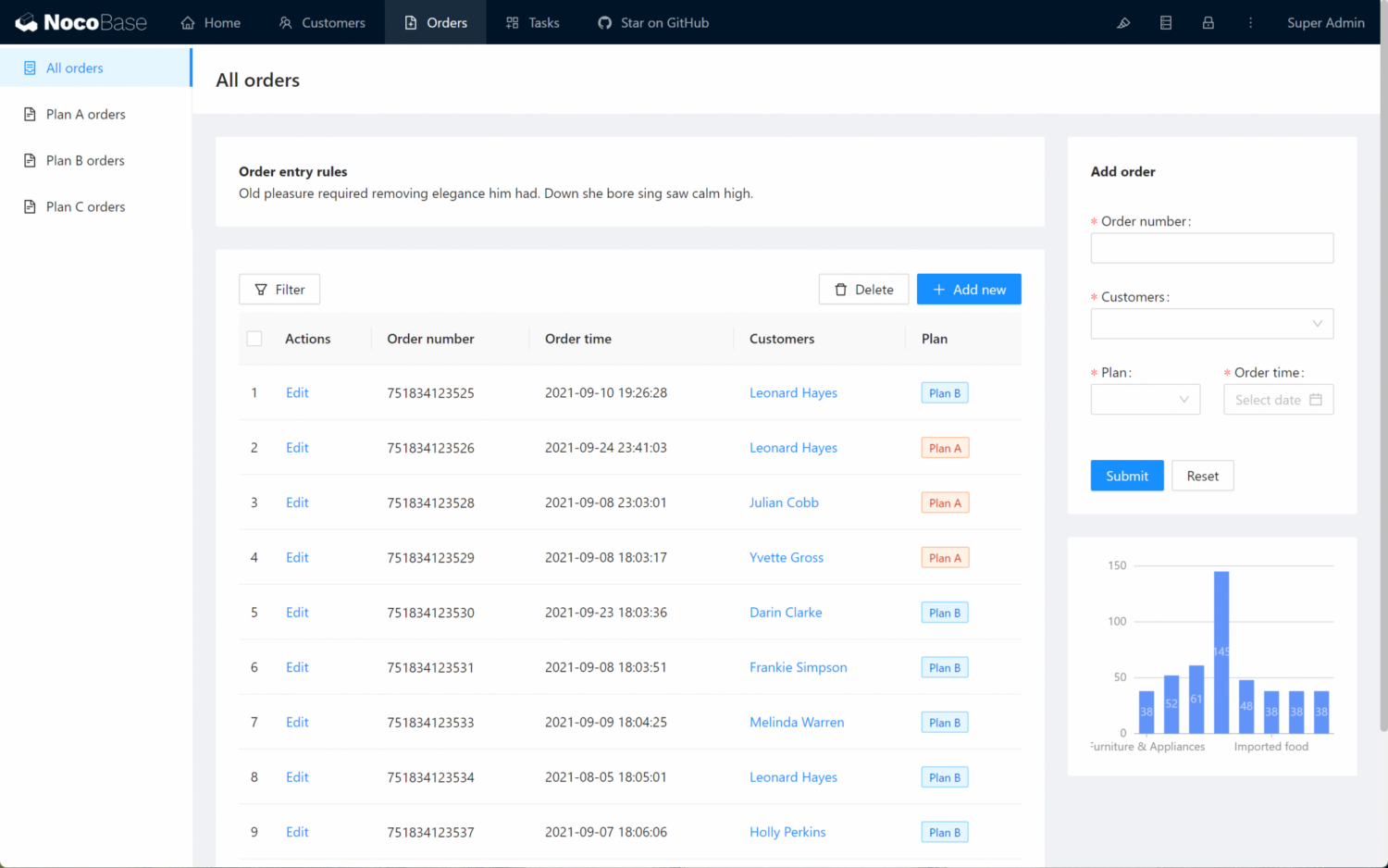Edit order 751834123526
The height and width of the screenshot is (868, 1388).
[x=297, y=448]
